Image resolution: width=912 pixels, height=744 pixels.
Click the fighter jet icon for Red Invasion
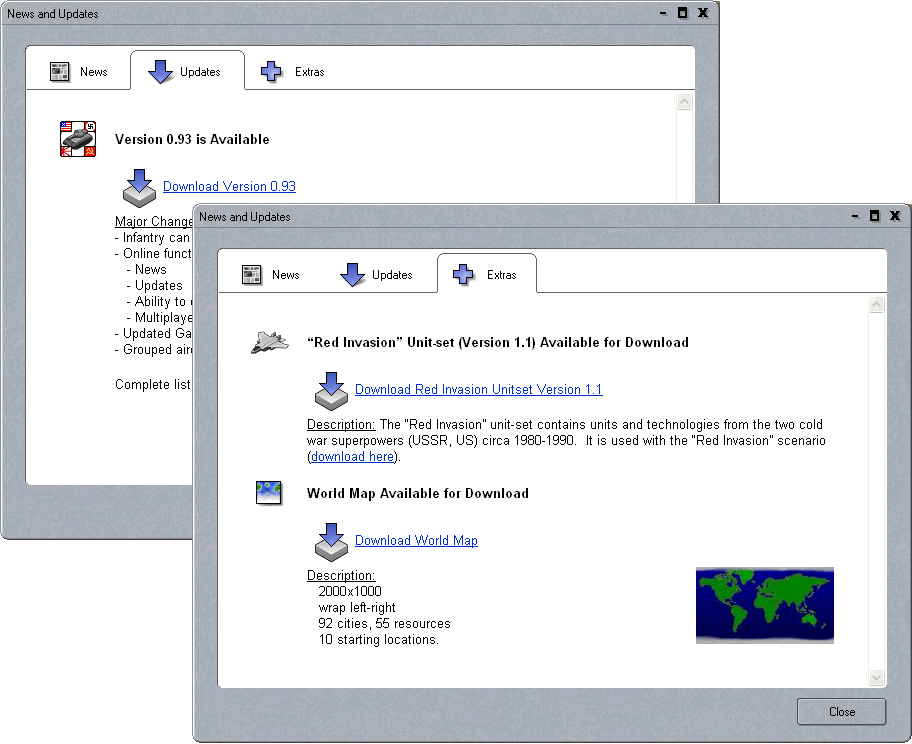click(269, 343)
